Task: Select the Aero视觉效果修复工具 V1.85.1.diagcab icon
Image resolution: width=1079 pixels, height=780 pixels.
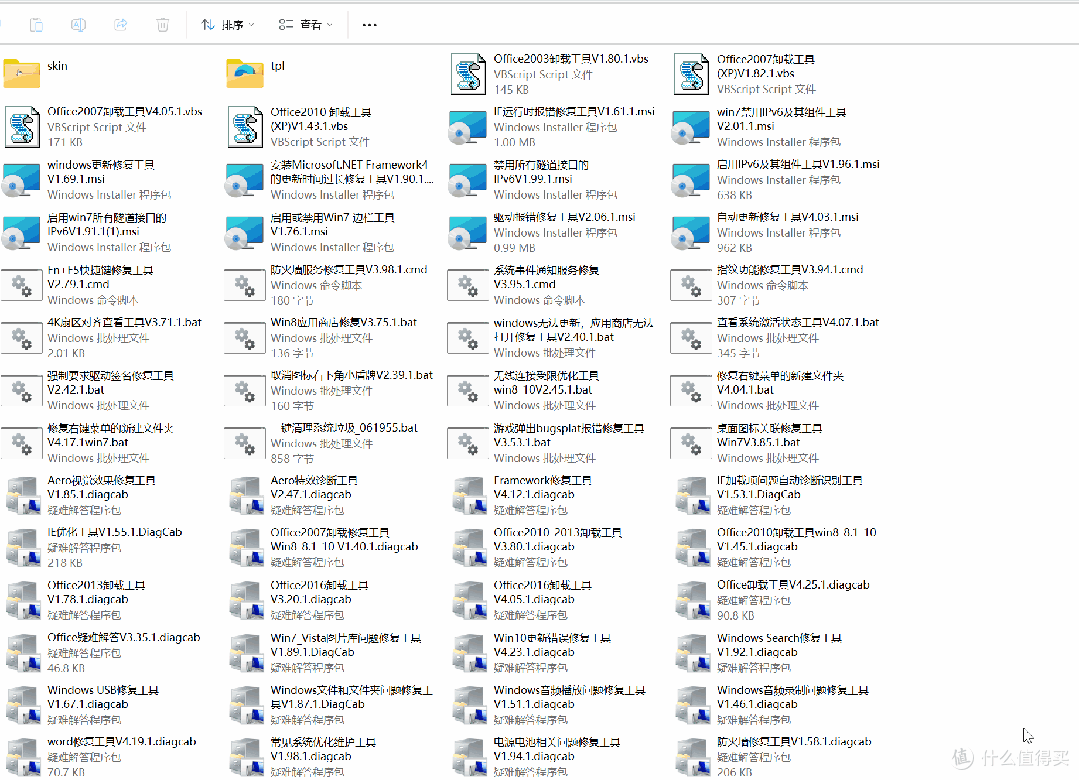Action: click(22, 496)
